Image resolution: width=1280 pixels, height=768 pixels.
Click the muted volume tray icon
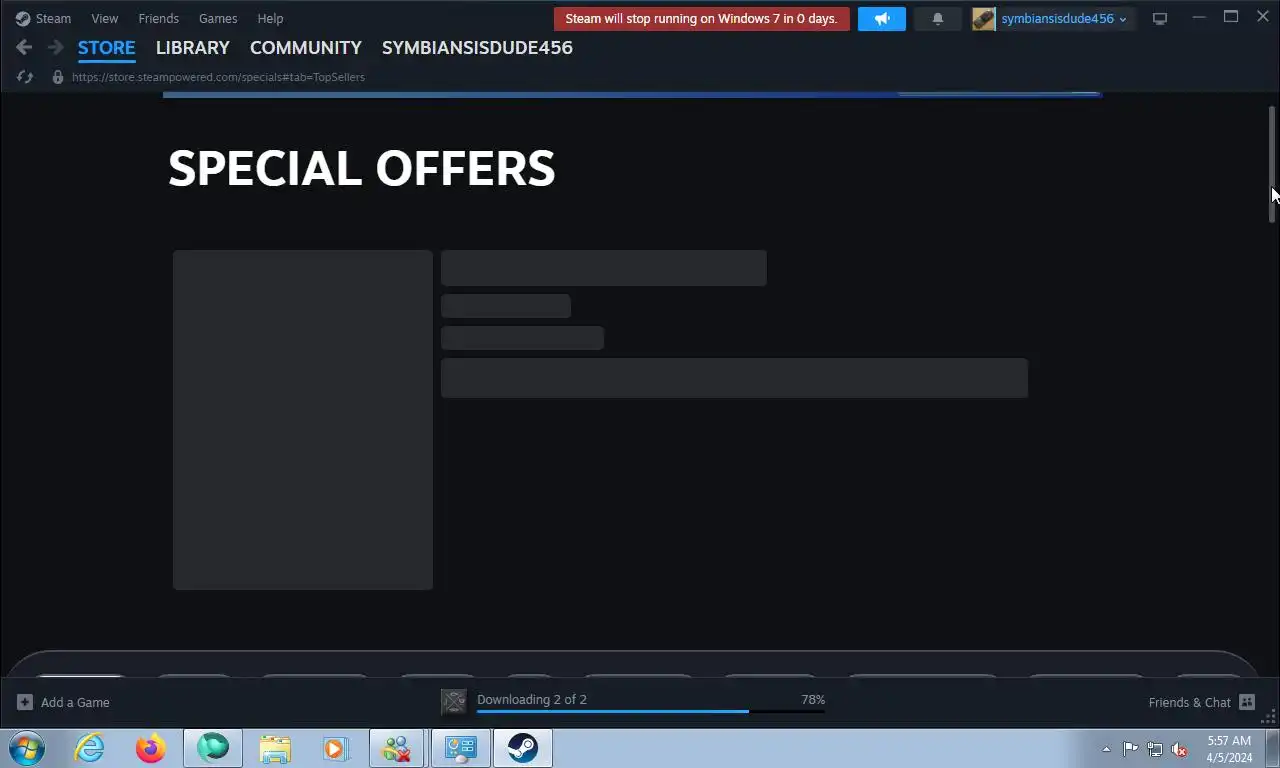[x=1180, y=749]
